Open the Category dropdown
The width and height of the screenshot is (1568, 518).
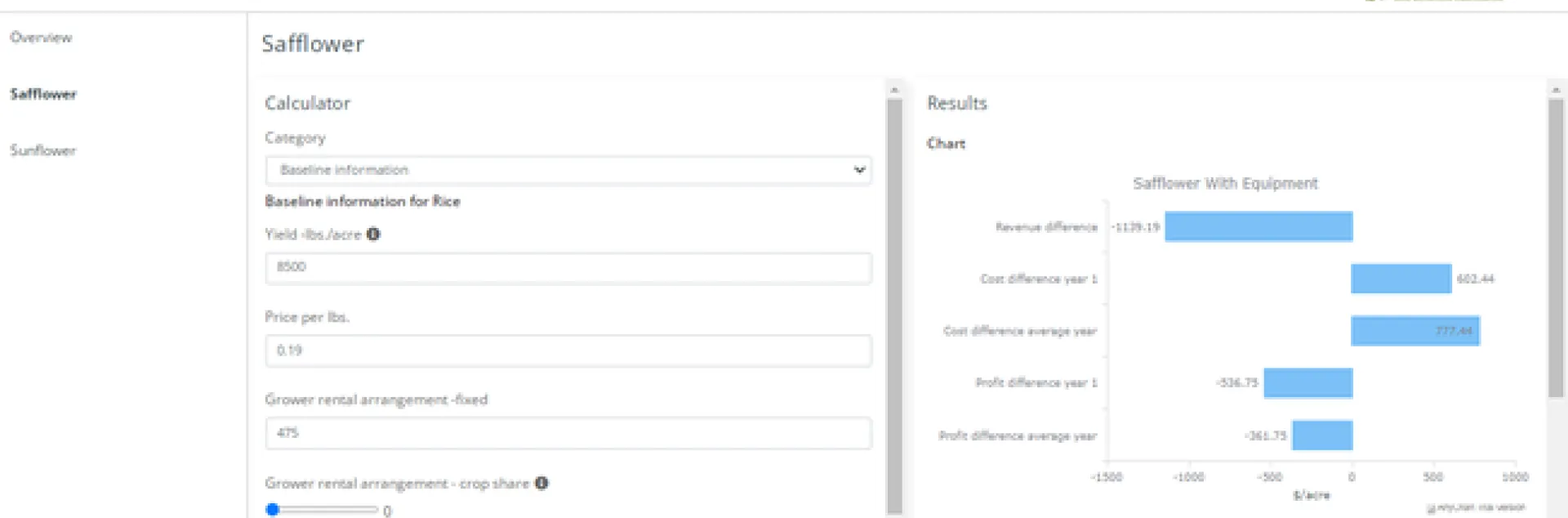568,170
